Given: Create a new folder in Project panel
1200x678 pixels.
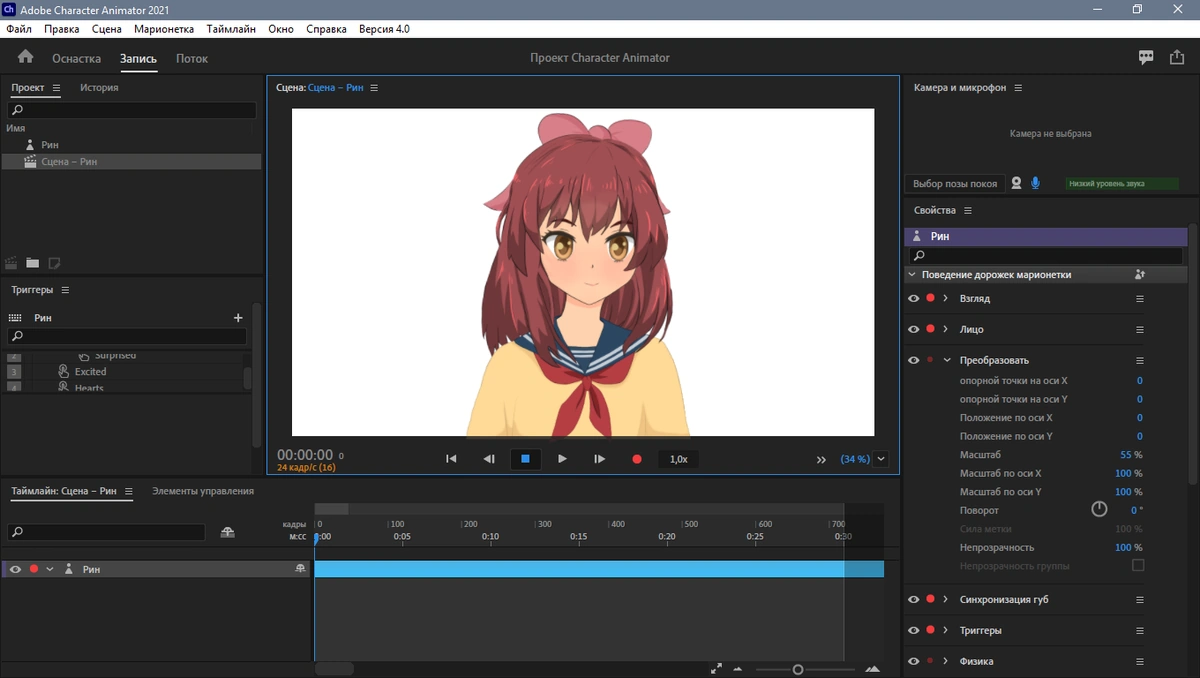Looking at the screenshot, I should point(33,263).
